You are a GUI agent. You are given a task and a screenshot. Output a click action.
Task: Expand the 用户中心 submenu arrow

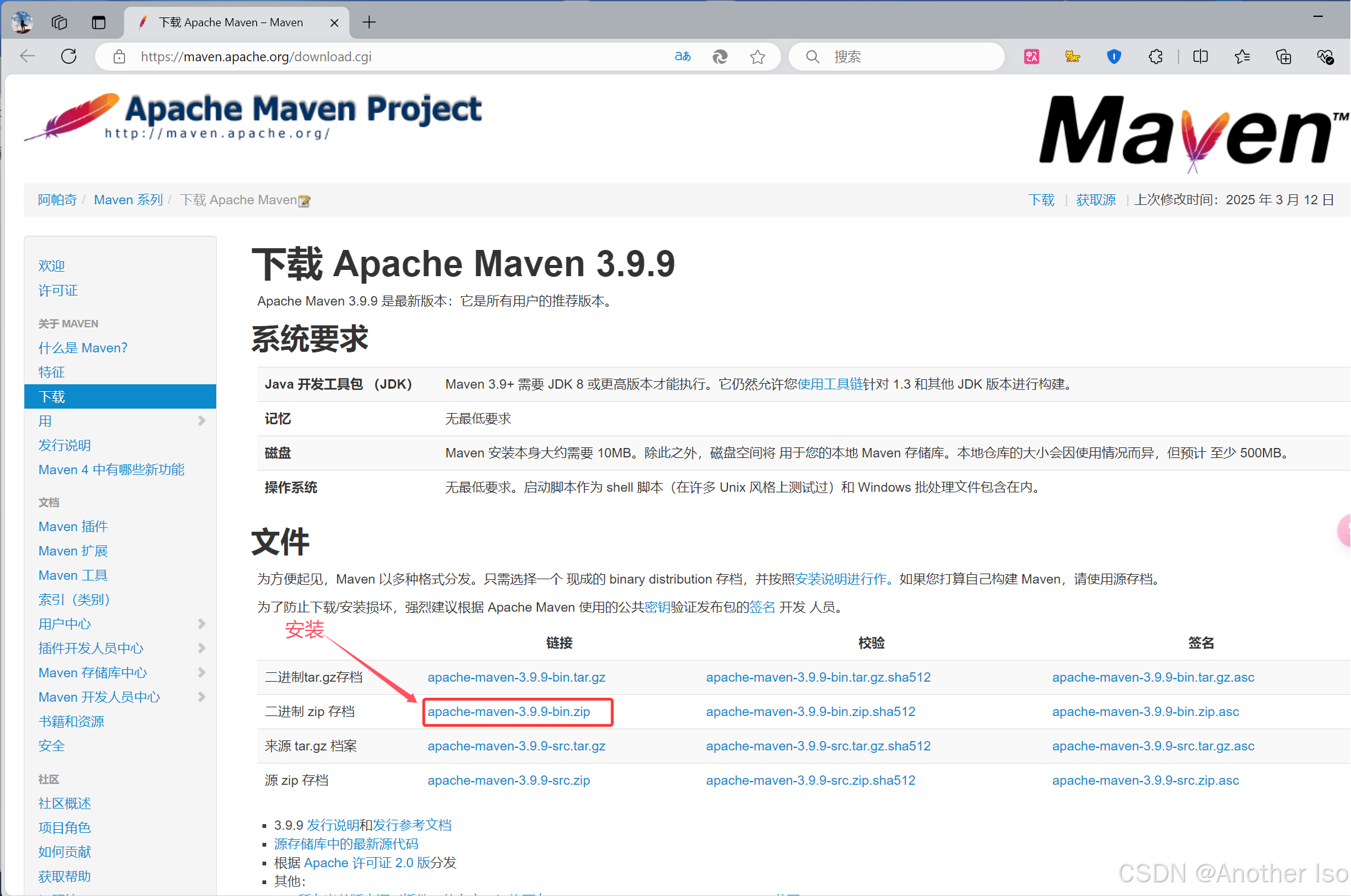click(x=201, y=624)
